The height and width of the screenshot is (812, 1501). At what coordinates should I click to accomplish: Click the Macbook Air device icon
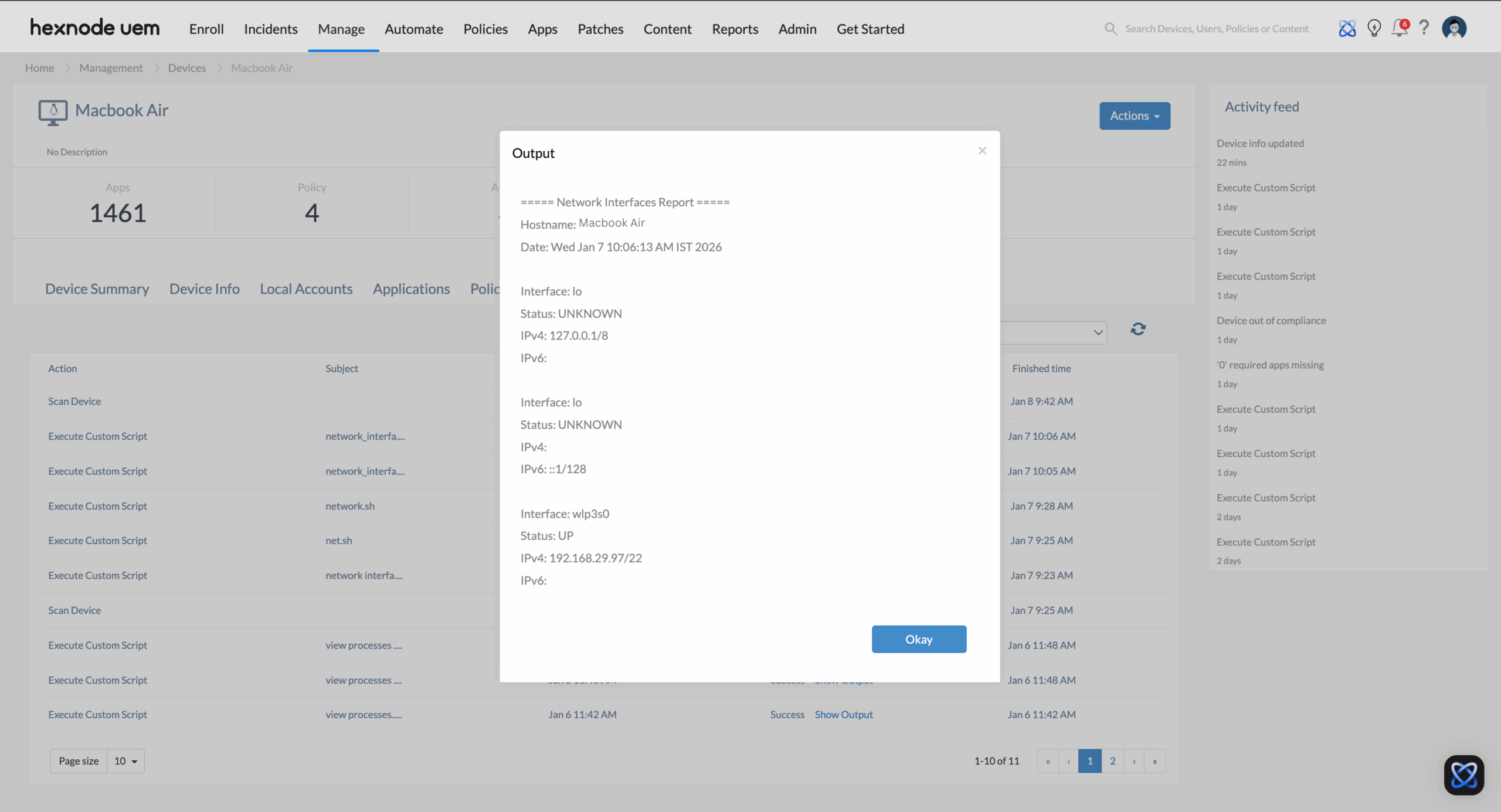click(x=52, y=112)
